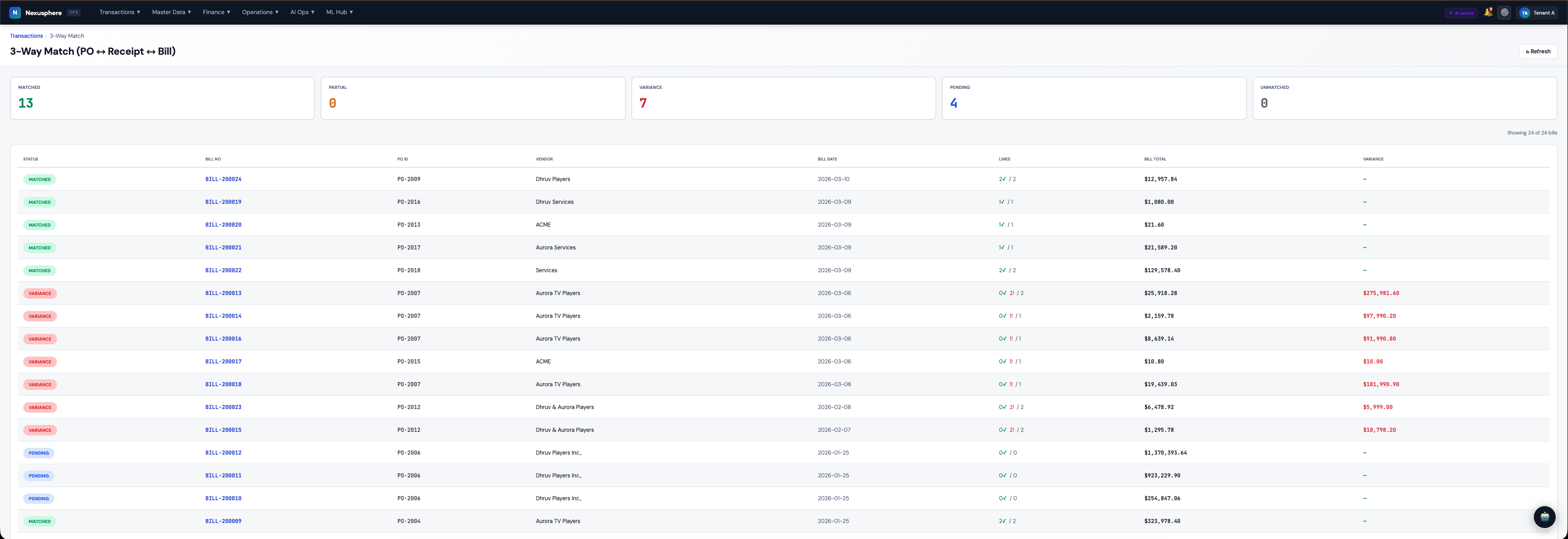Click MATCHED badge on BILL-200024 row
Image resolution: width=1568 pixels, height=539 pixels.
[x=40, y=179]
